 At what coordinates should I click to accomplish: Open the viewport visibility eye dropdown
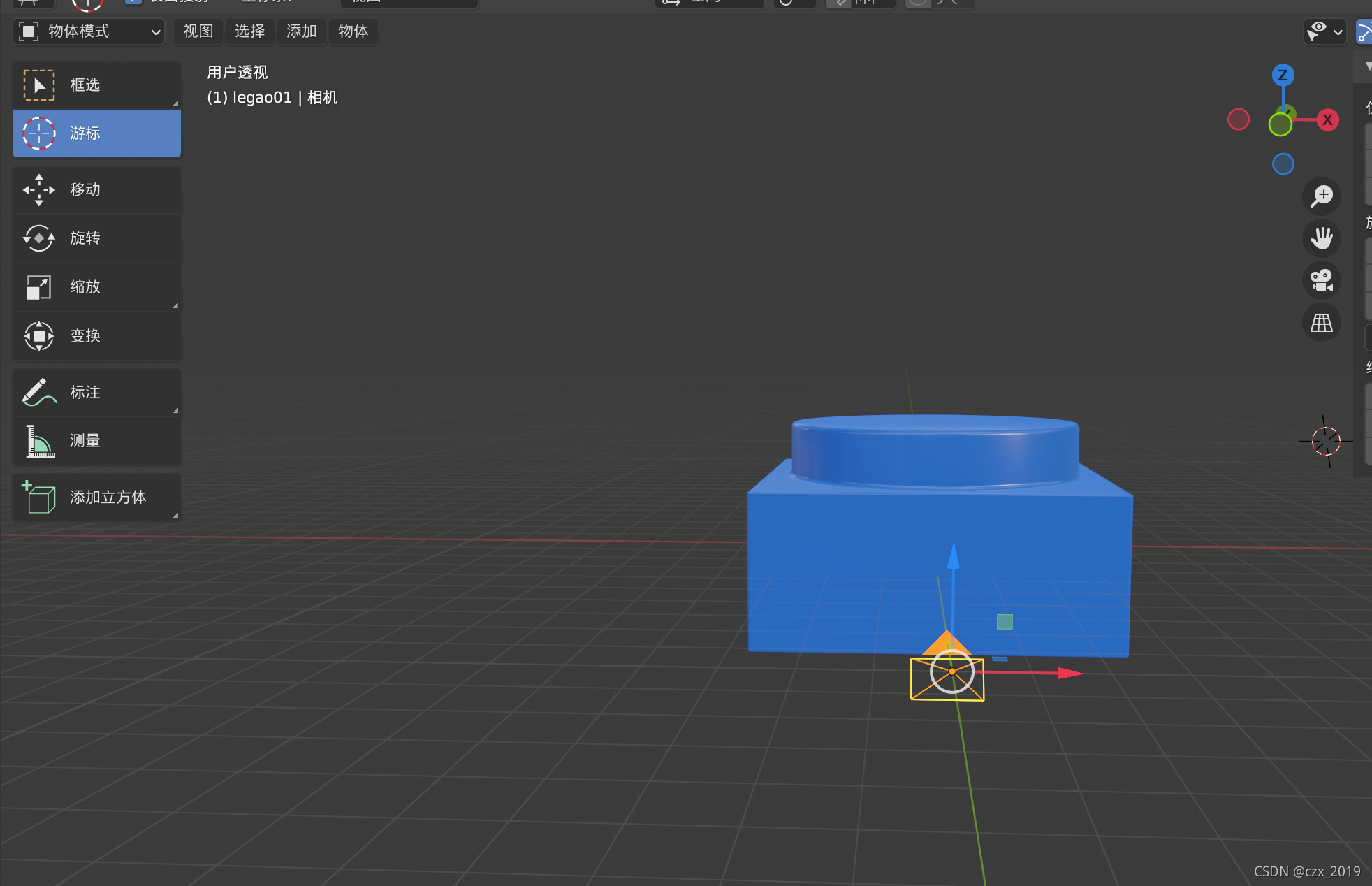(x=1324, y=31)
